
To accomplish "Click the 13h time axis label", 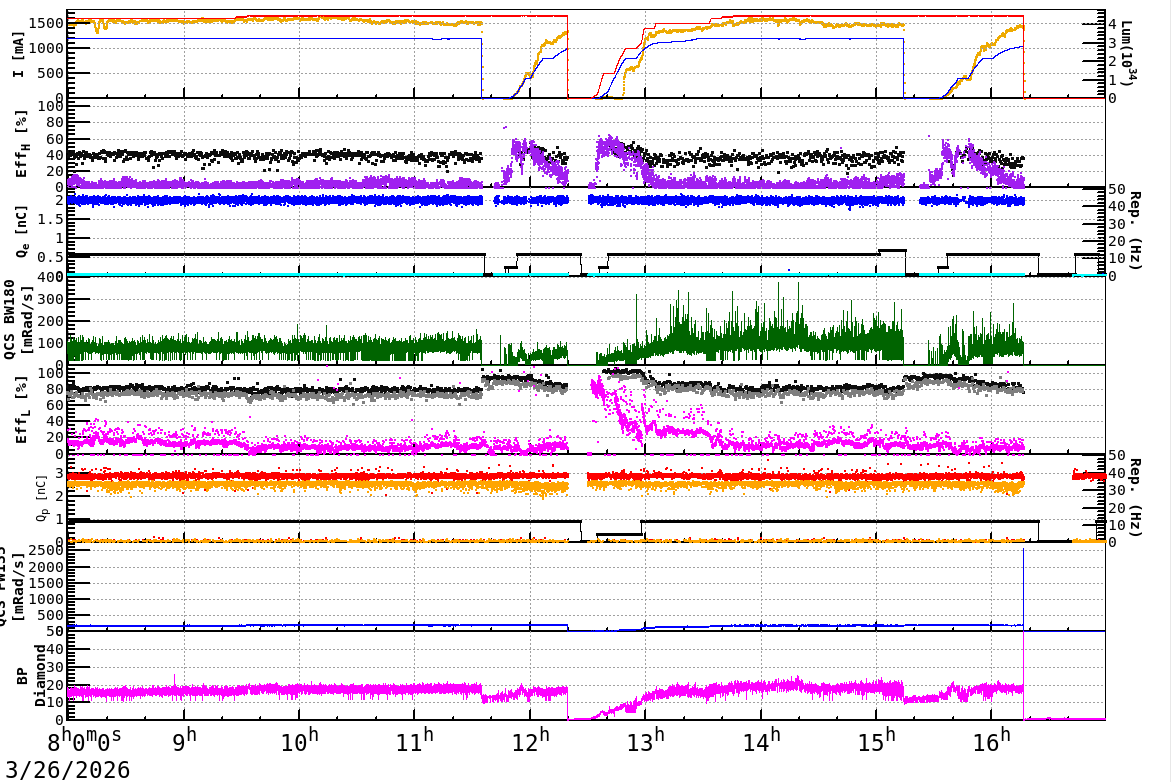I will click(x=645, y=741).
